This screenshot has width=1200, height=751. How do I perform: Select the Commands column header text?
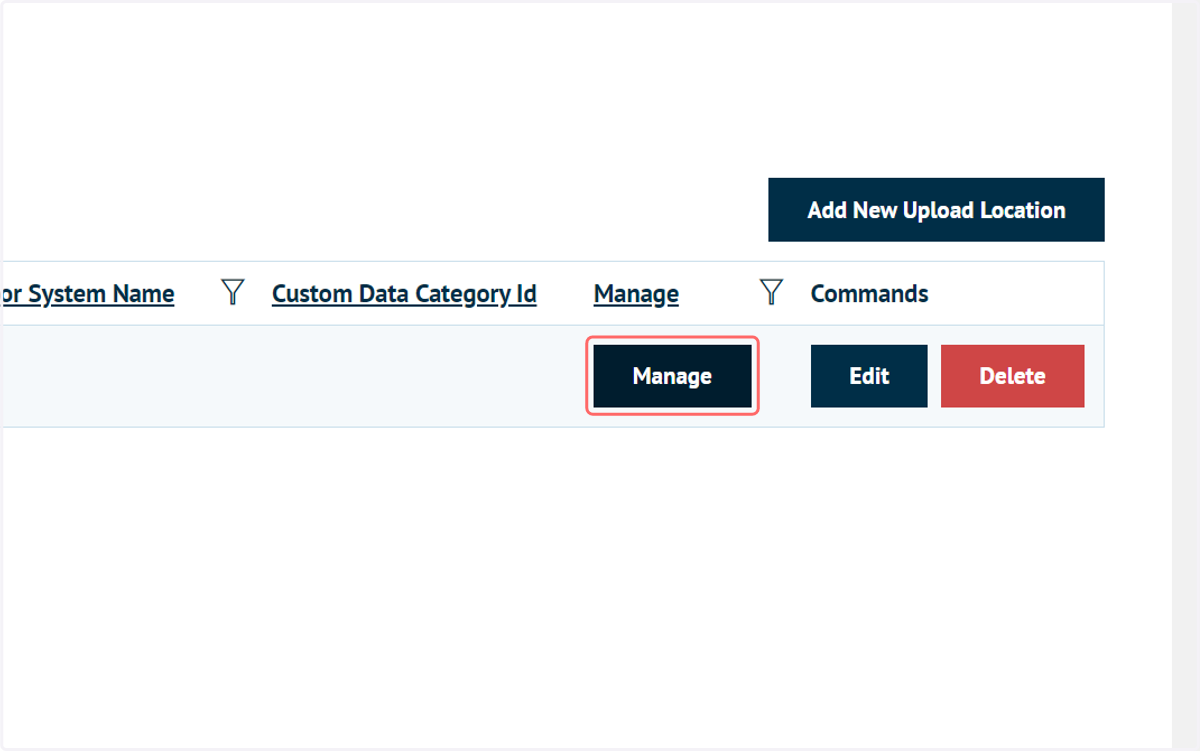pyautogui.click(x=869, y=294)
